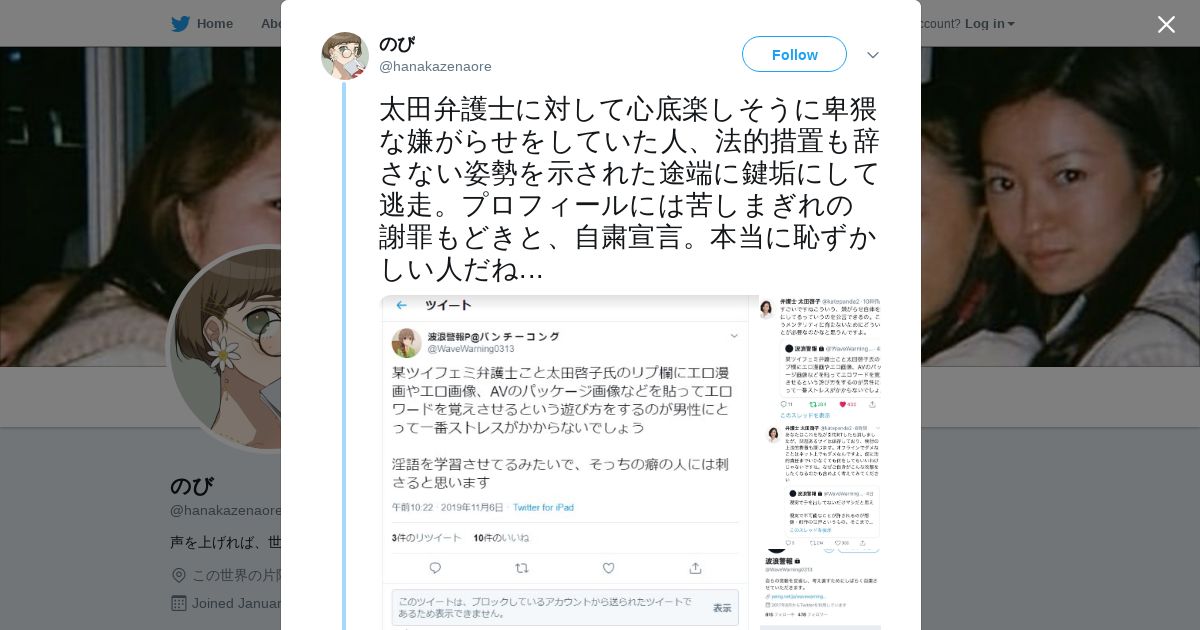Click the location pin icon in the profile

click(x=179, y=575)
